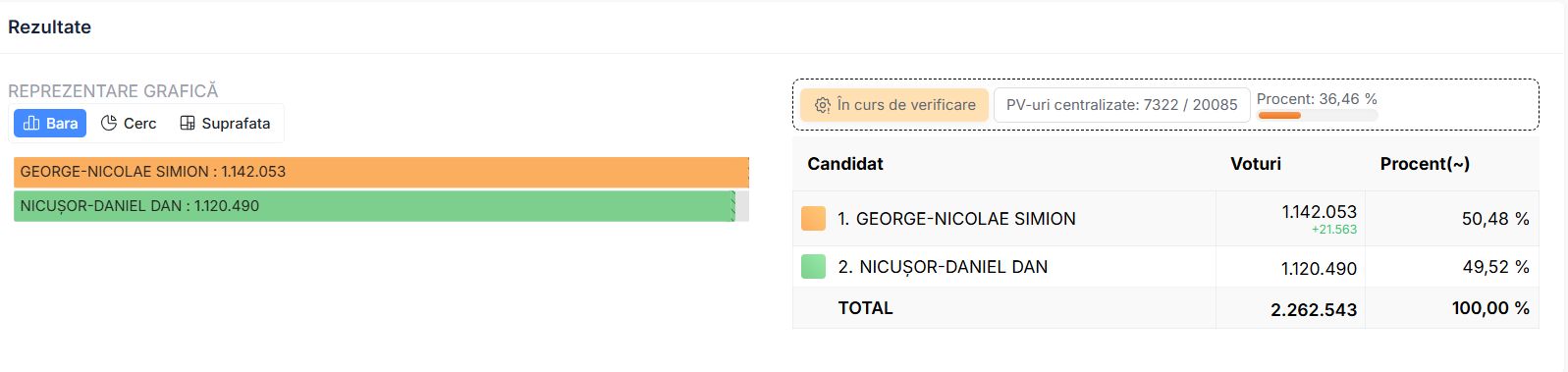
Task: Click the +21.563 vote difference label
Action: coord(1333,230)
